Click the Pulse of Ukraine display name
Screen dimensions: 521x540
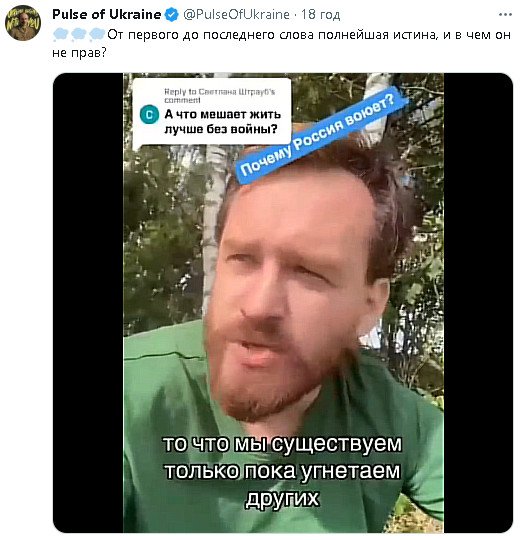pyautogui.click(x=107, y=14)
